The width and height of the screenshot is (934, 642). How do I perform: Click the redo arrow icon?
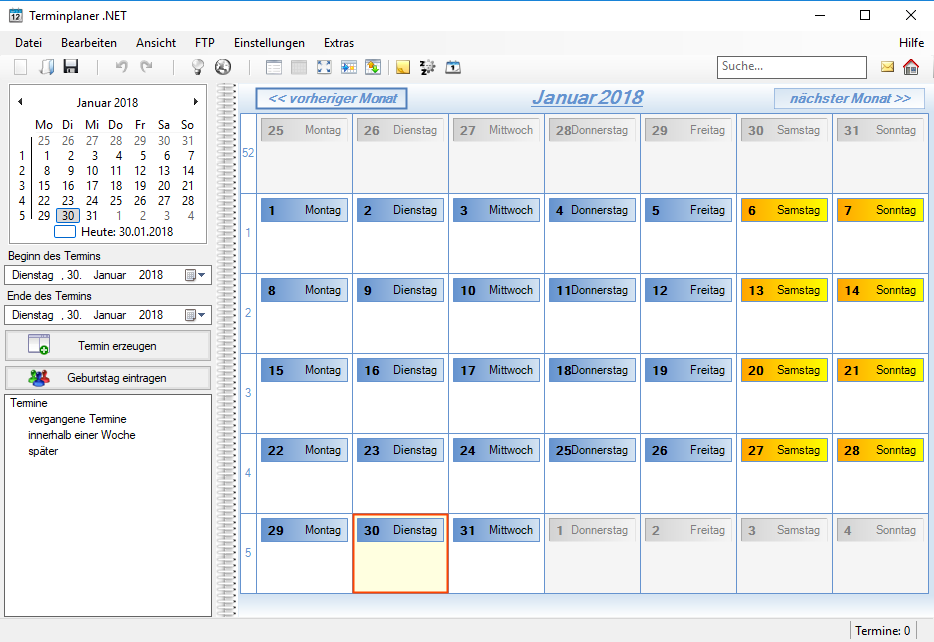pos(146,67)
